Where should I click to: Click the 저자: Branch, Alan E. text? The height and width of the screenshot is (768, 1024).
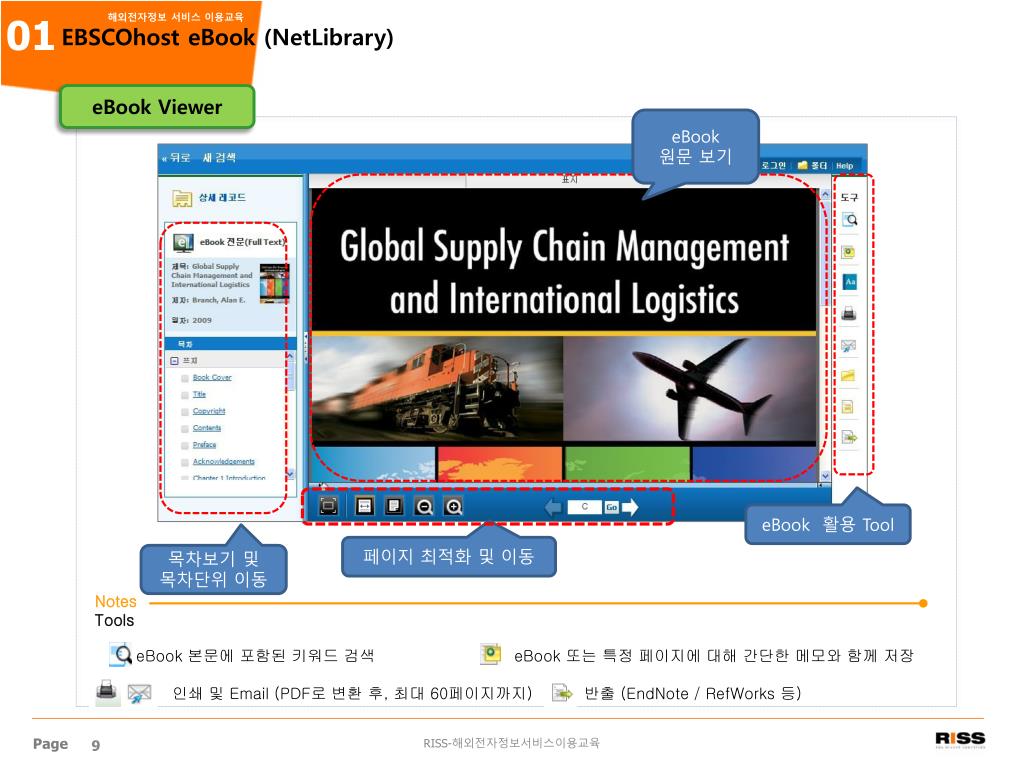tap(208, 300)
